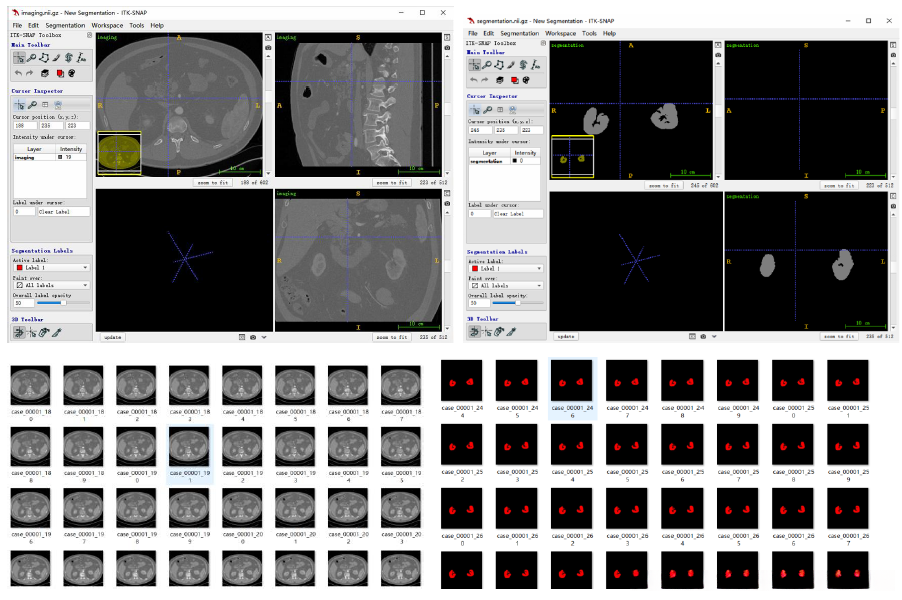Select Spray Can tool in imaging.nii.gz 3D toolbar
This screenshot has height=600, width=902.
tap(42, 332)
